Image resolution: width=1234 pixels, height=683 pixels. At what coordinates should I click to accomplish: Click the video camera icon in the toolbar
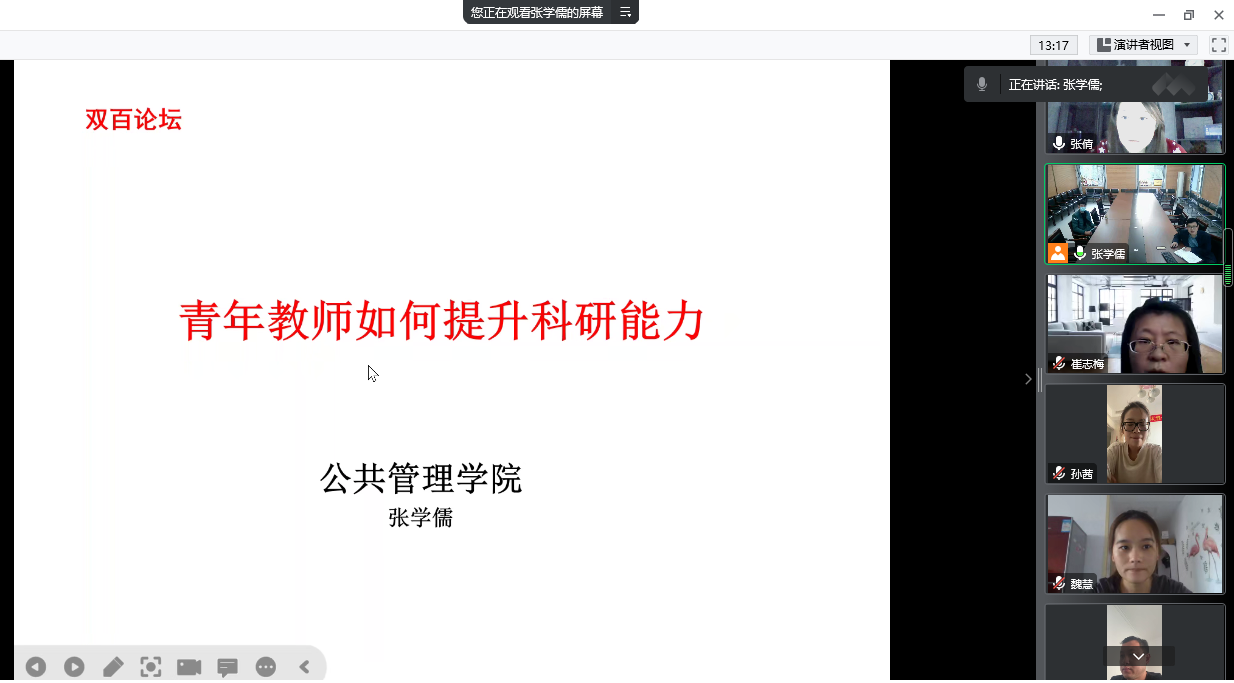tap(189, 667)
